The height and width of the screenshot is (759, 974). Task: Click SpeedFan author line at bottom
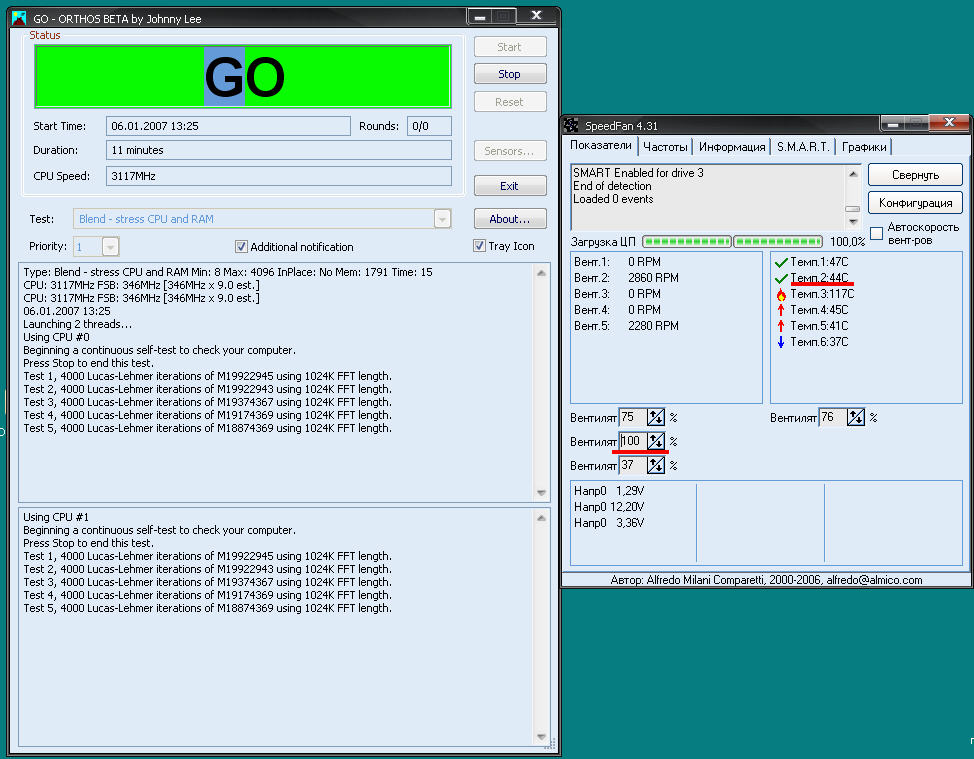pyautogui.click(x=766, y=580)
